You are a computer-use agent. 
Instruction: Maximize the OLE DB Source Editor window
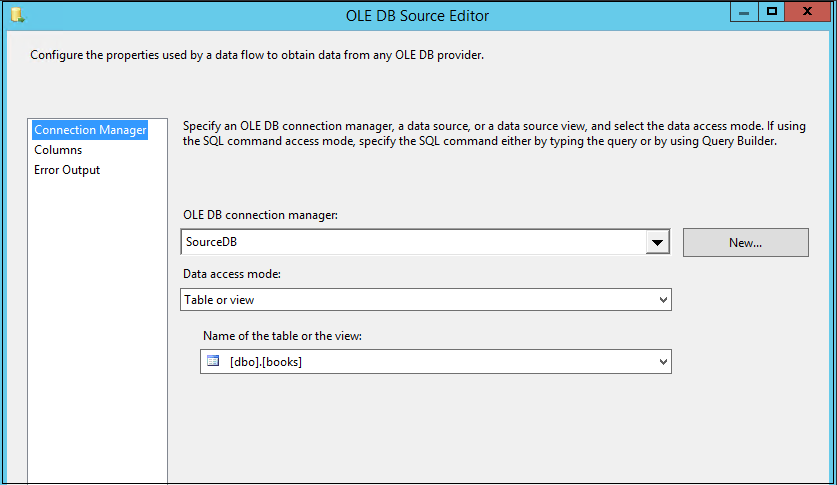(772, 12)
